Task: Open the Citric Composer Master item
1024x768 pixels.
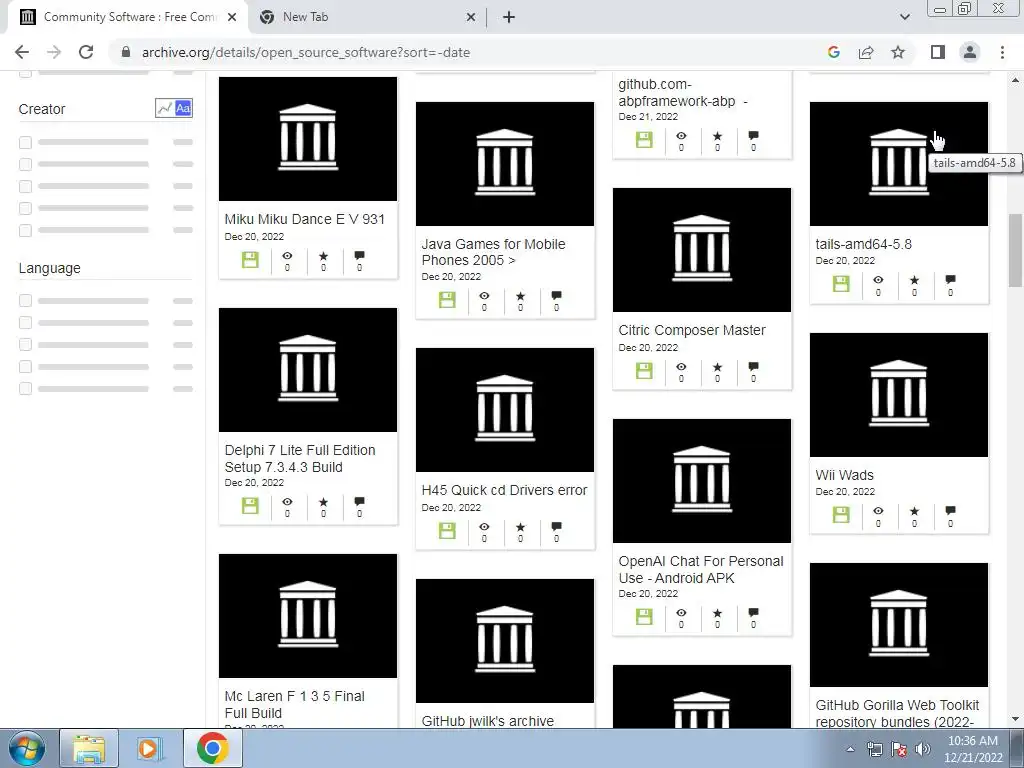Action: [692, 330]
